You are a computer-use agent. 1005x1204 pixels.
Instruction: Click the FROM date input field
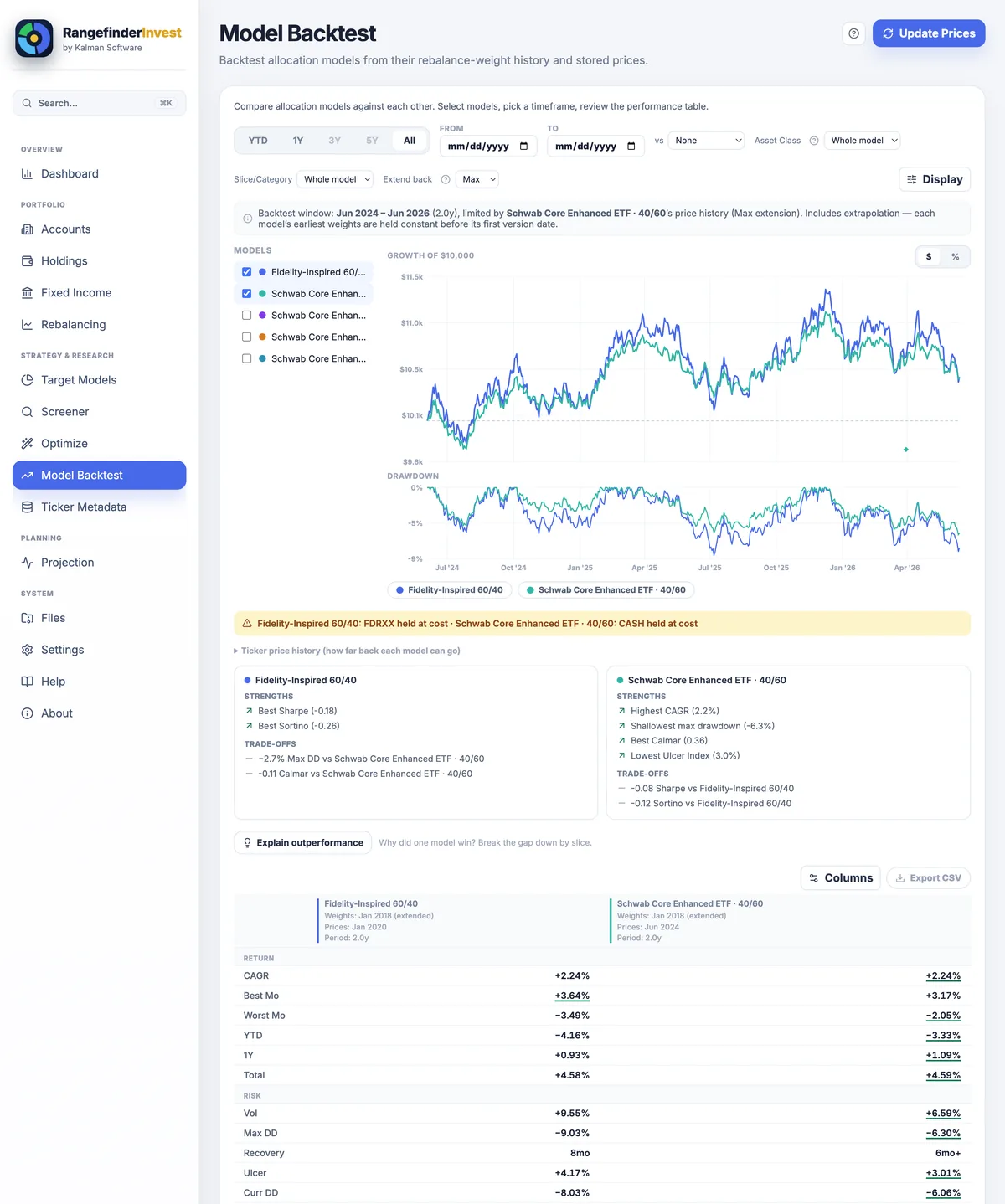(x=488, y=147)
